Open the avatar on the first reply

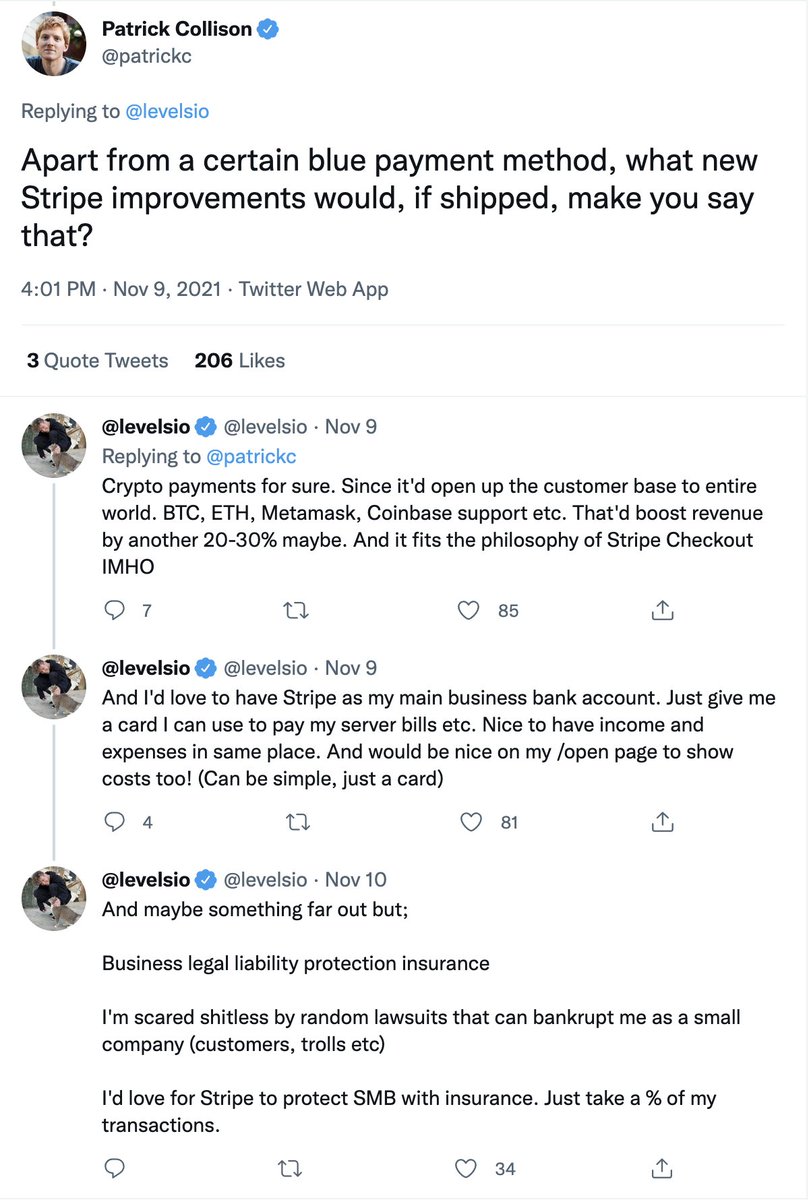click(x=54, y=444)
